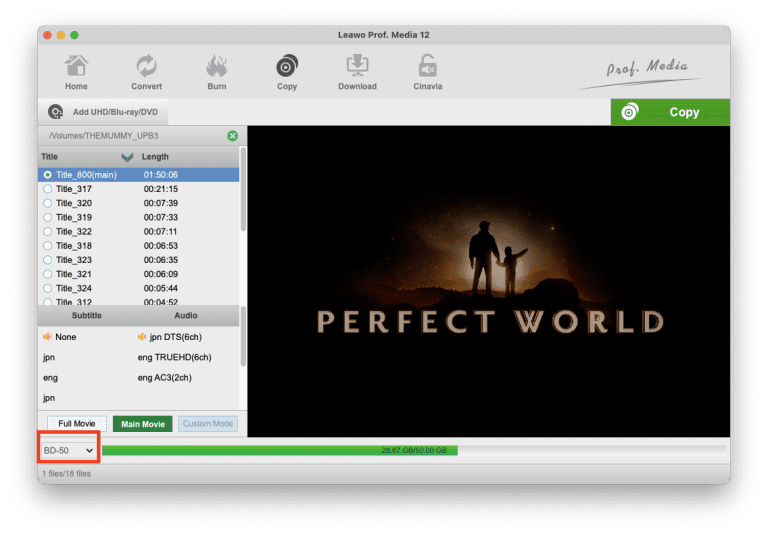Open the Home module

[x=76, y=73]
